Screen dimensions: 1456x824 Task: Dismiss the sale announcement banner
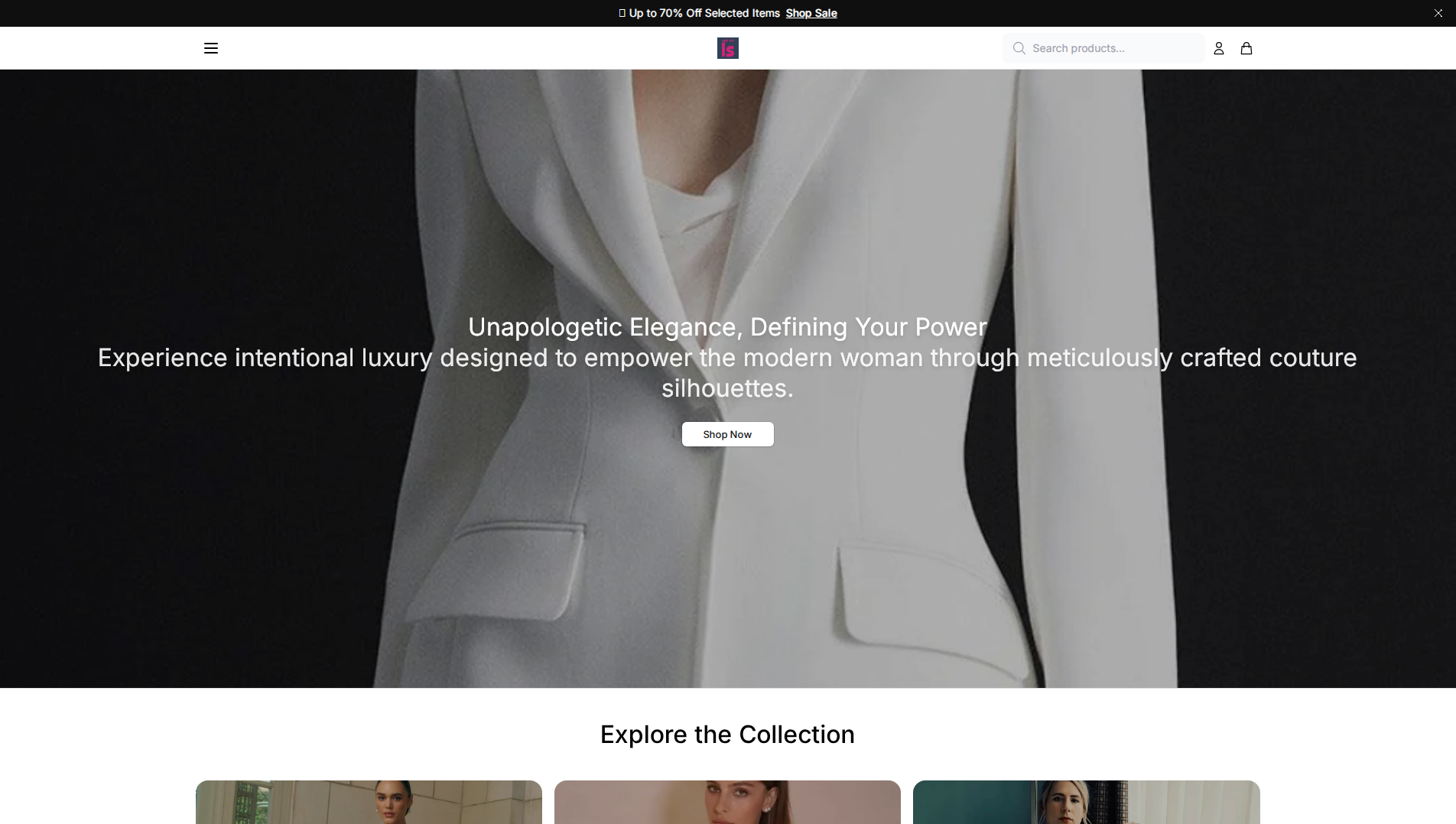coord(1438,13)
